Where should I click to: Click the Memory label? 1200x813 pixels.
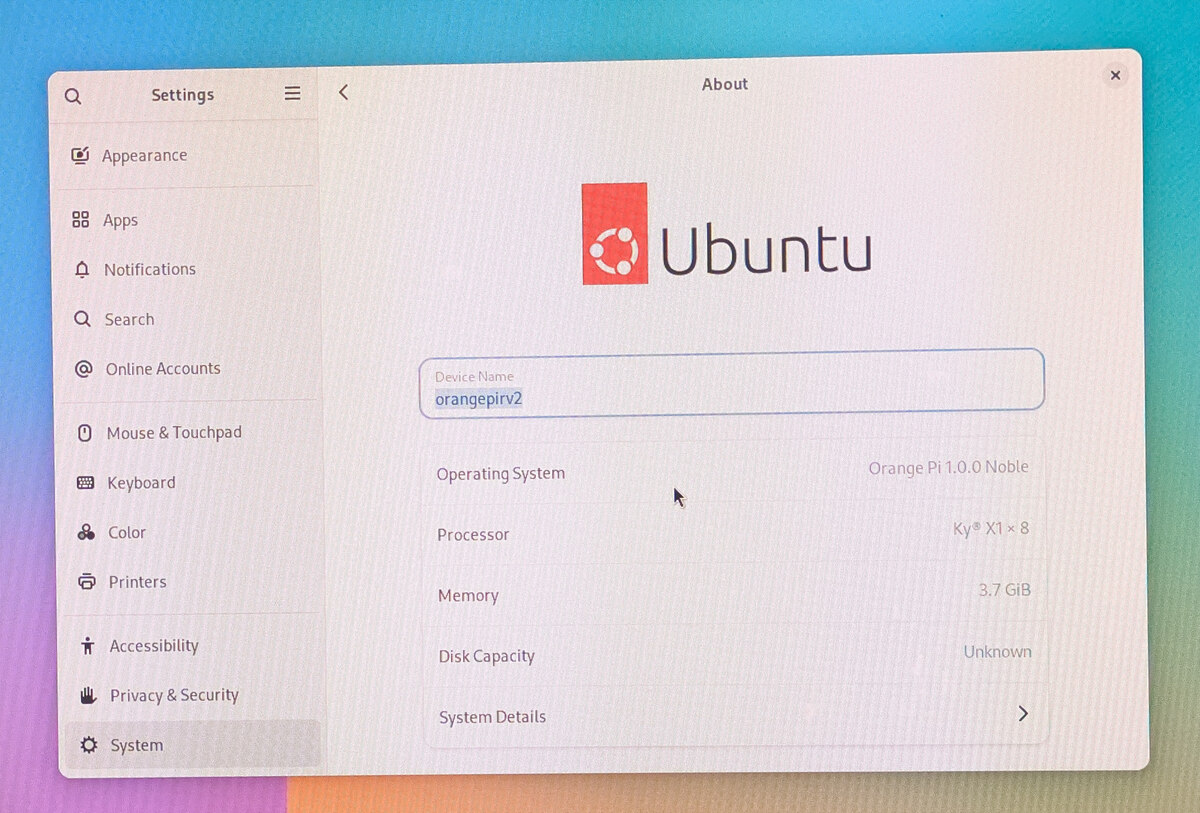(x=468, y=596)
